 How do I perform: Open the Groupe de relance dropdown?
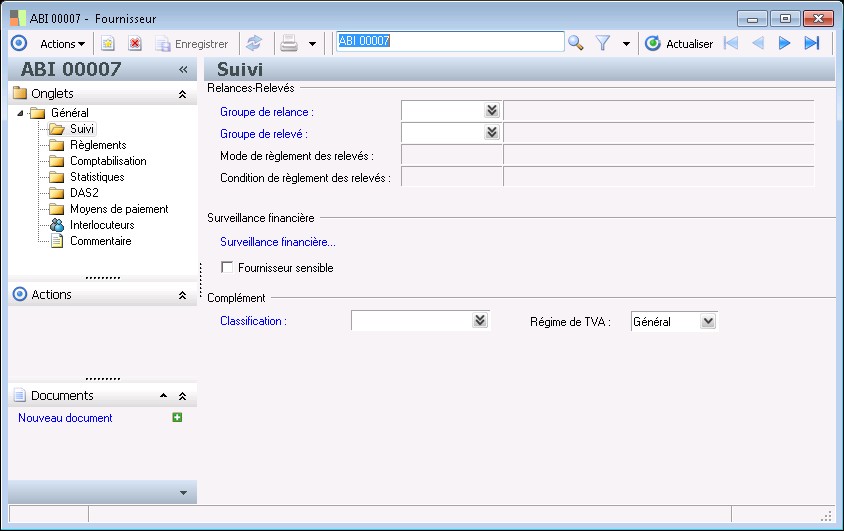[492, 111]
